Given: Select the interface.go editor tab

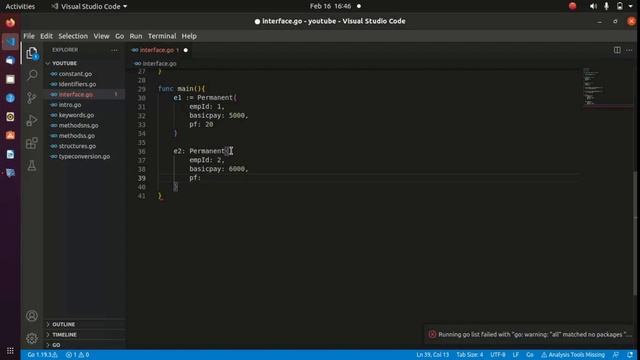Looking at the screenshot, I should (x=160, y=50).
